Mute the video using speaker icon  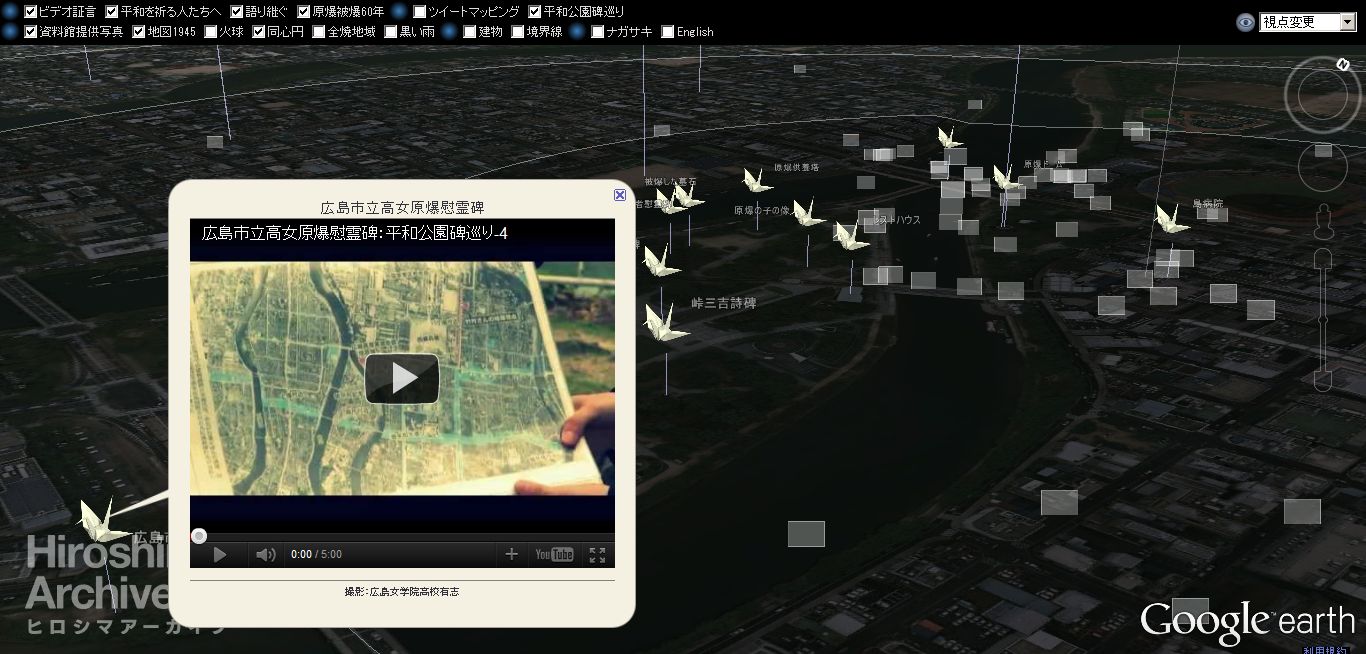[x=266, y=554]
